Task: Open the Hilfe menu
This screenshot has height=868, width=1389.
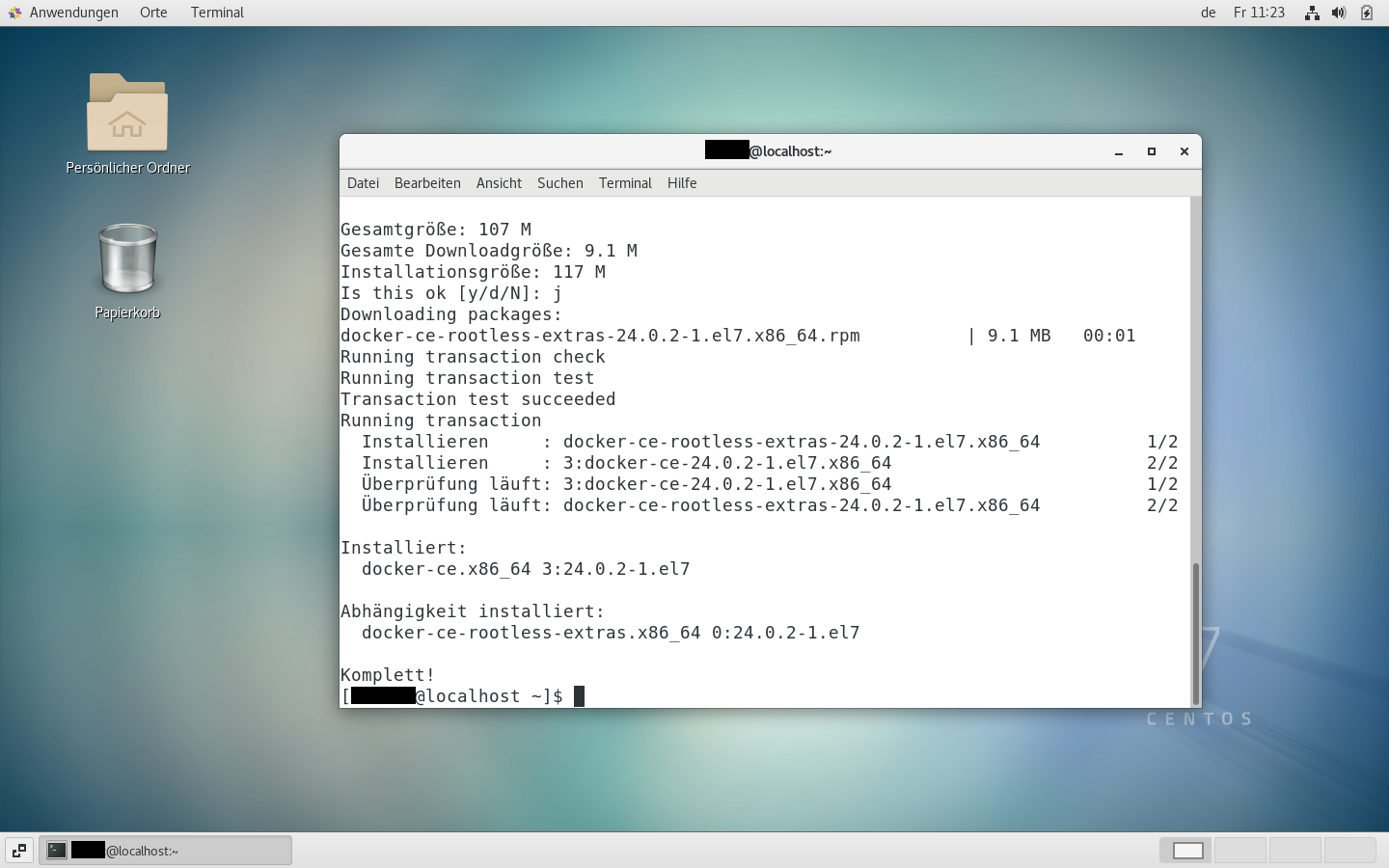Action: [x=682, y=183]
